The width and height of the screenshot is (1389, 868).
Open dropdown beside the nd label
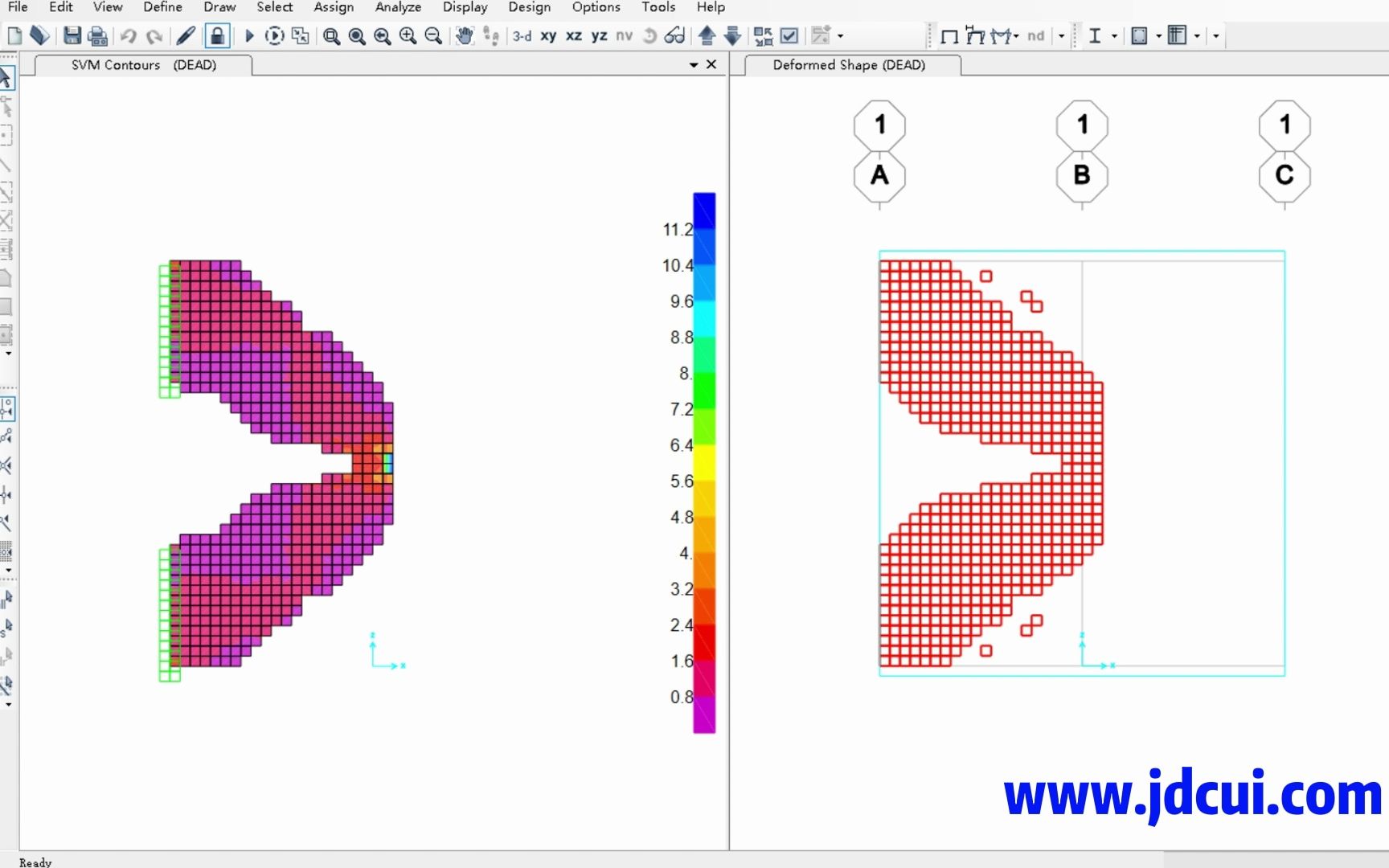pos(1062,35)
